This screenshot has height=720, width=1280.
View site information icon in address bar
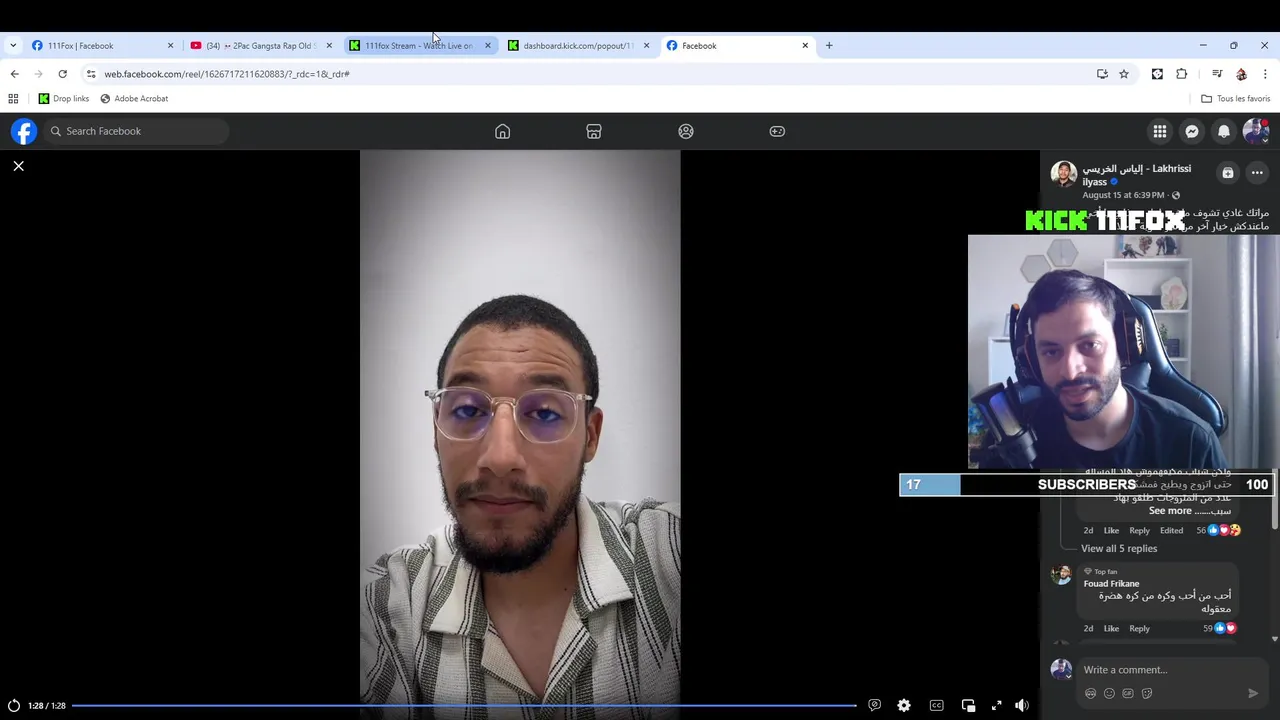click(91, 74)
